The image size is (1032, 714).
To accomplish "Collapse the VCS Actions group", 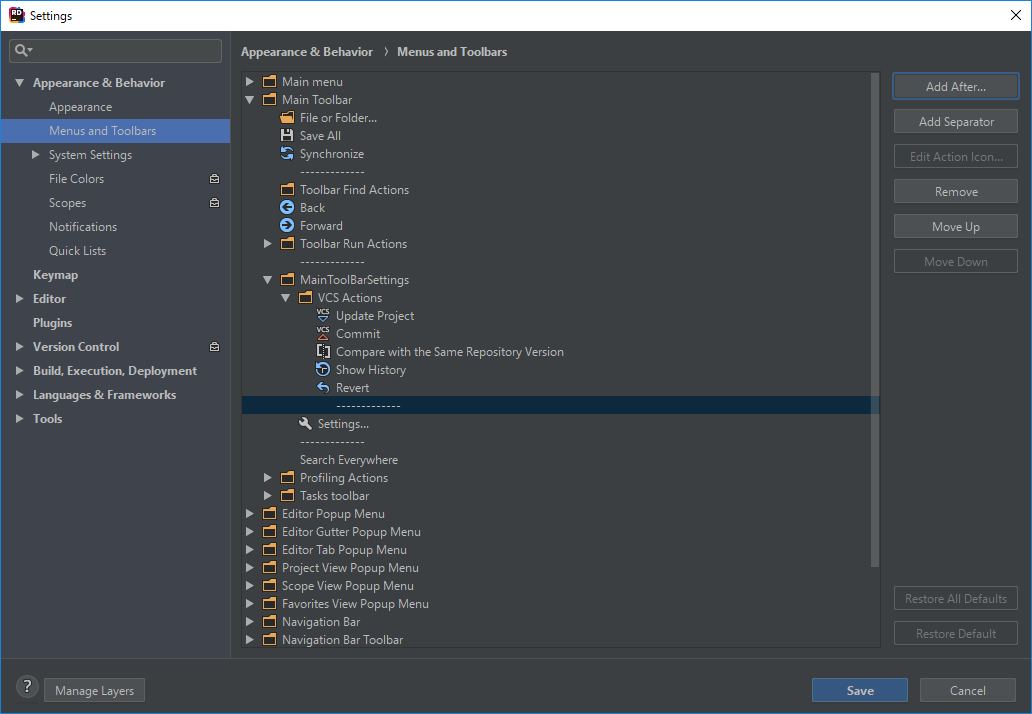I will click(x=286, y=297).
